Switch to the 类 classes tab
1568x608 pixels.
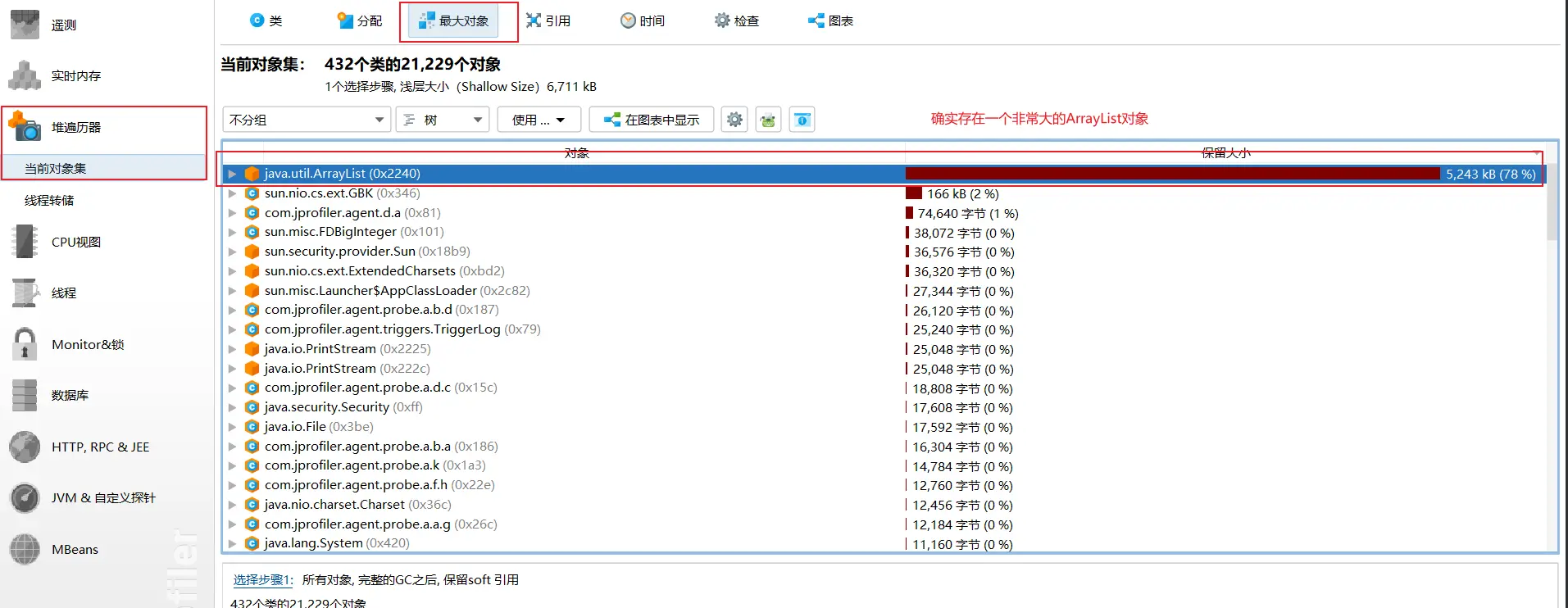tap(266, 20)
